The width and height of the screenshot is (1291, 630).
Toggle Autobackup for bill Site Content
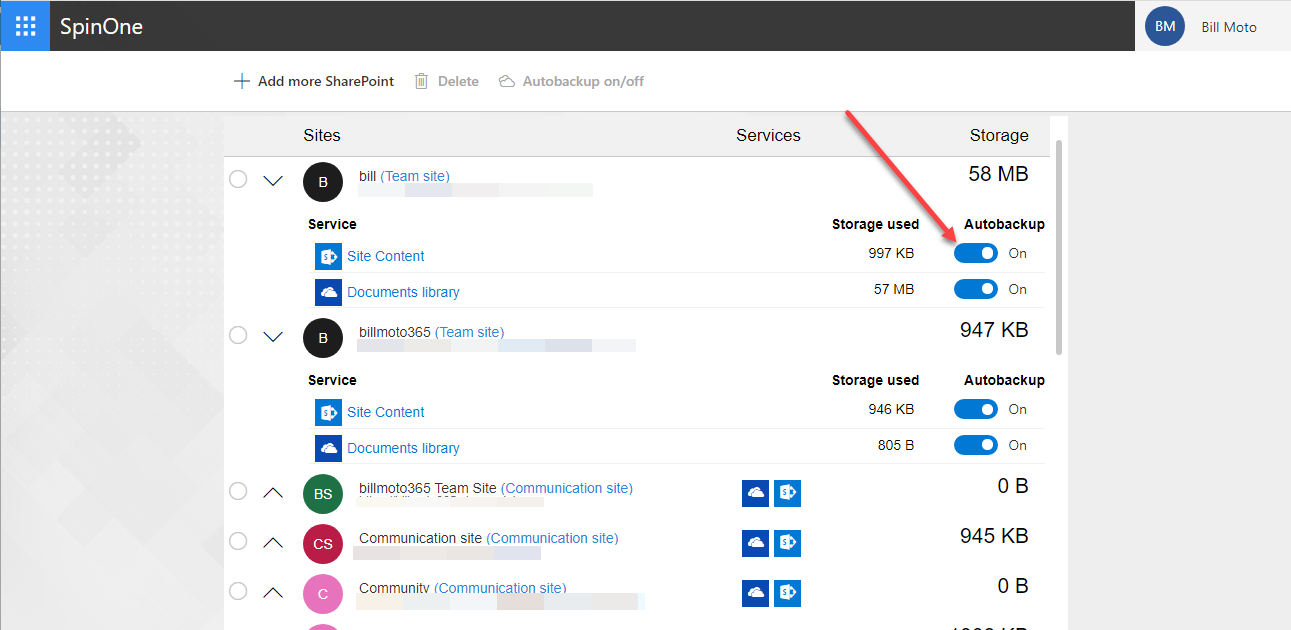976,253
